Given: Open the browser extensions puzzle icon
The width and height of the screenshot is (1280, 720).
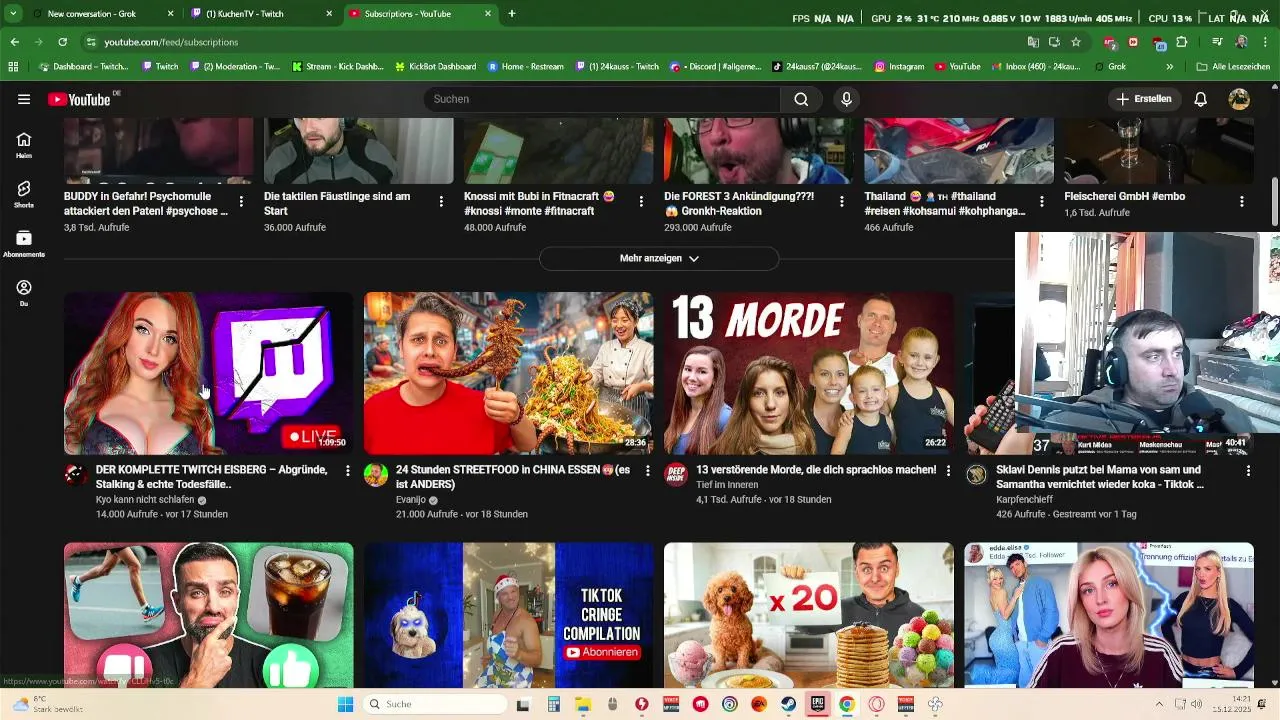Looking at the screenshot, I should coord(1182,42).
